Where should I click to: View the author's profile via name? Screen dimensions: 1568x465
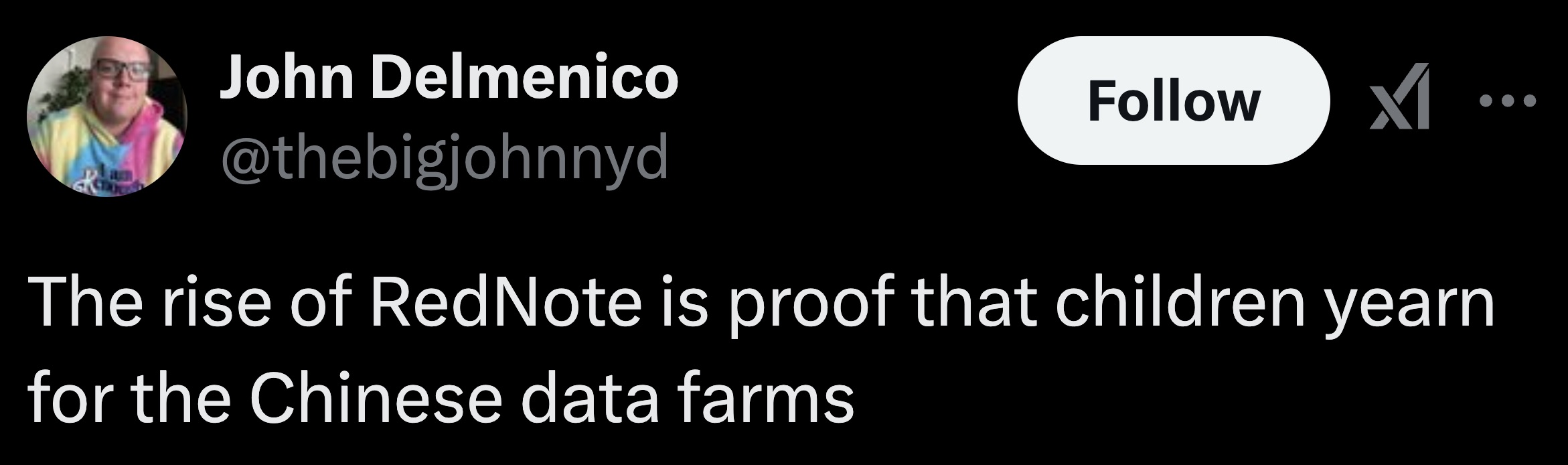(449, 77)
